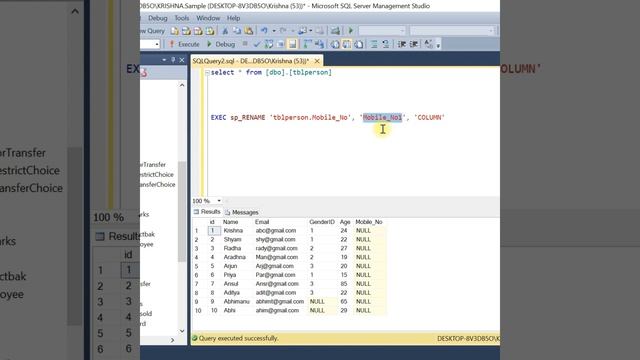Click the Copy icon in toolbar
640x360 pixels.
point(237,31)
